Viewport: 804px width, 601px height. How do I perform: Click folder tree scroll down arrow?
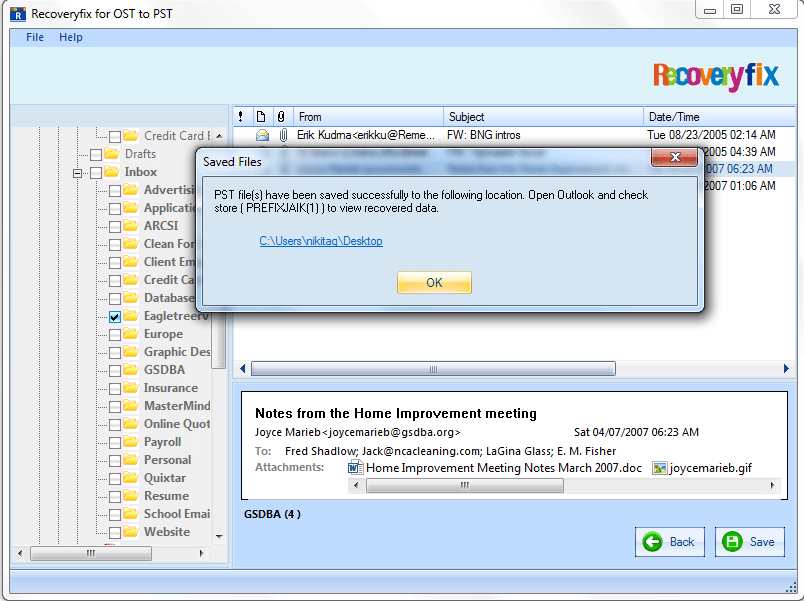click(x=219, y=536)
